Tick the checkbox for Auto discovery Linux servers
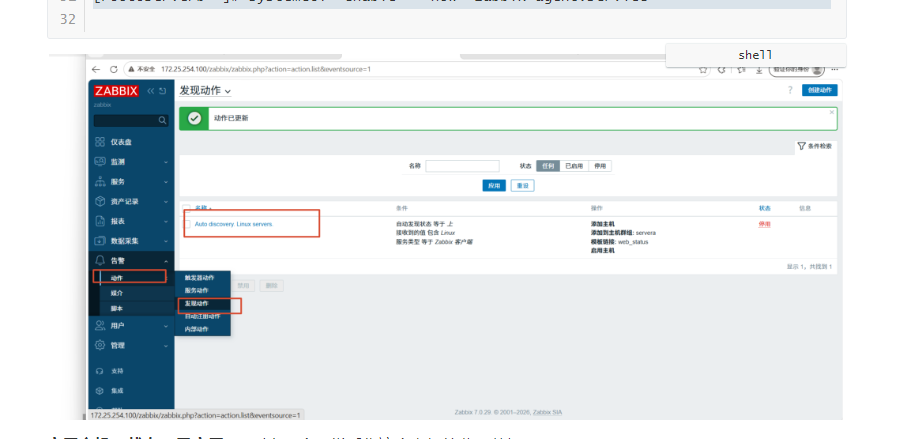 point(187,224)
